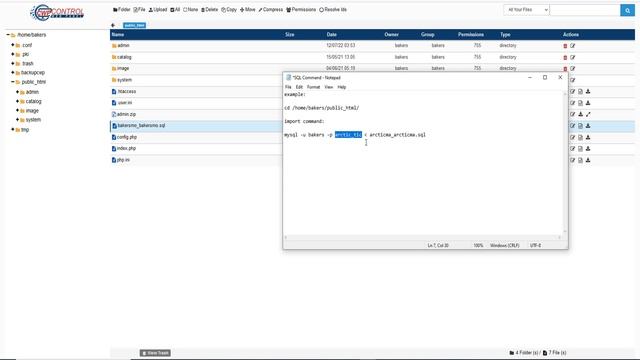This screenshot has height=360, width=640.
Task: Collapse the /home/bakers tree root
Action: 8,35
